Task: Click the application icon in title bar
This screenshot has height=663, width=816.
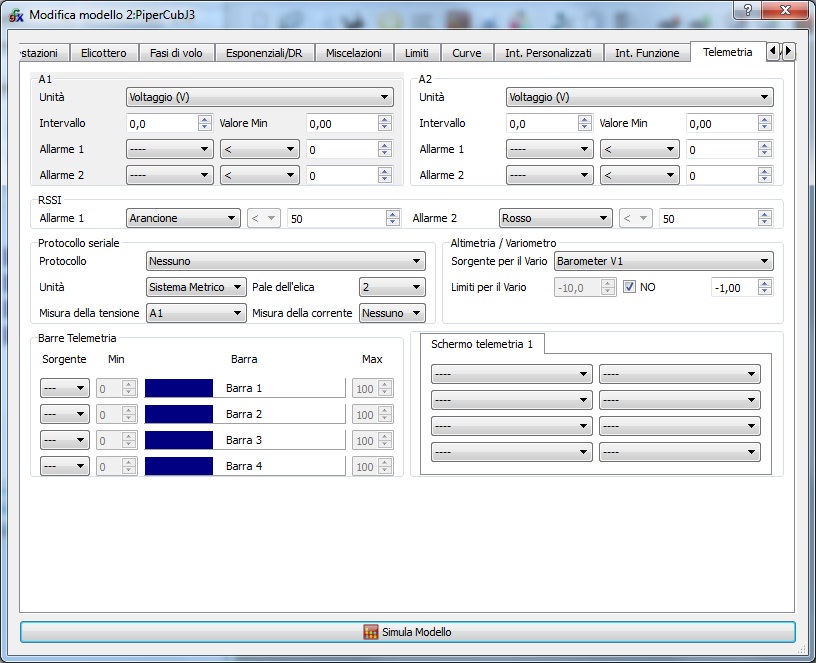Action: coord(16,15)
